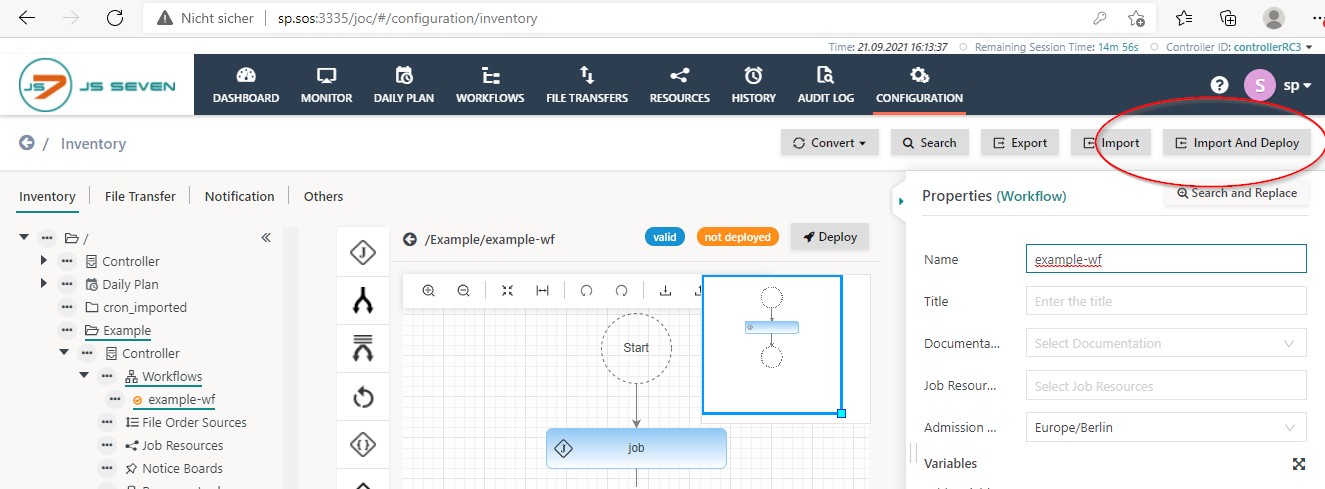The width and height of the screenshot is (1325, 489).
Task: Click Import And Deploy button
Action: [1237, 143]
